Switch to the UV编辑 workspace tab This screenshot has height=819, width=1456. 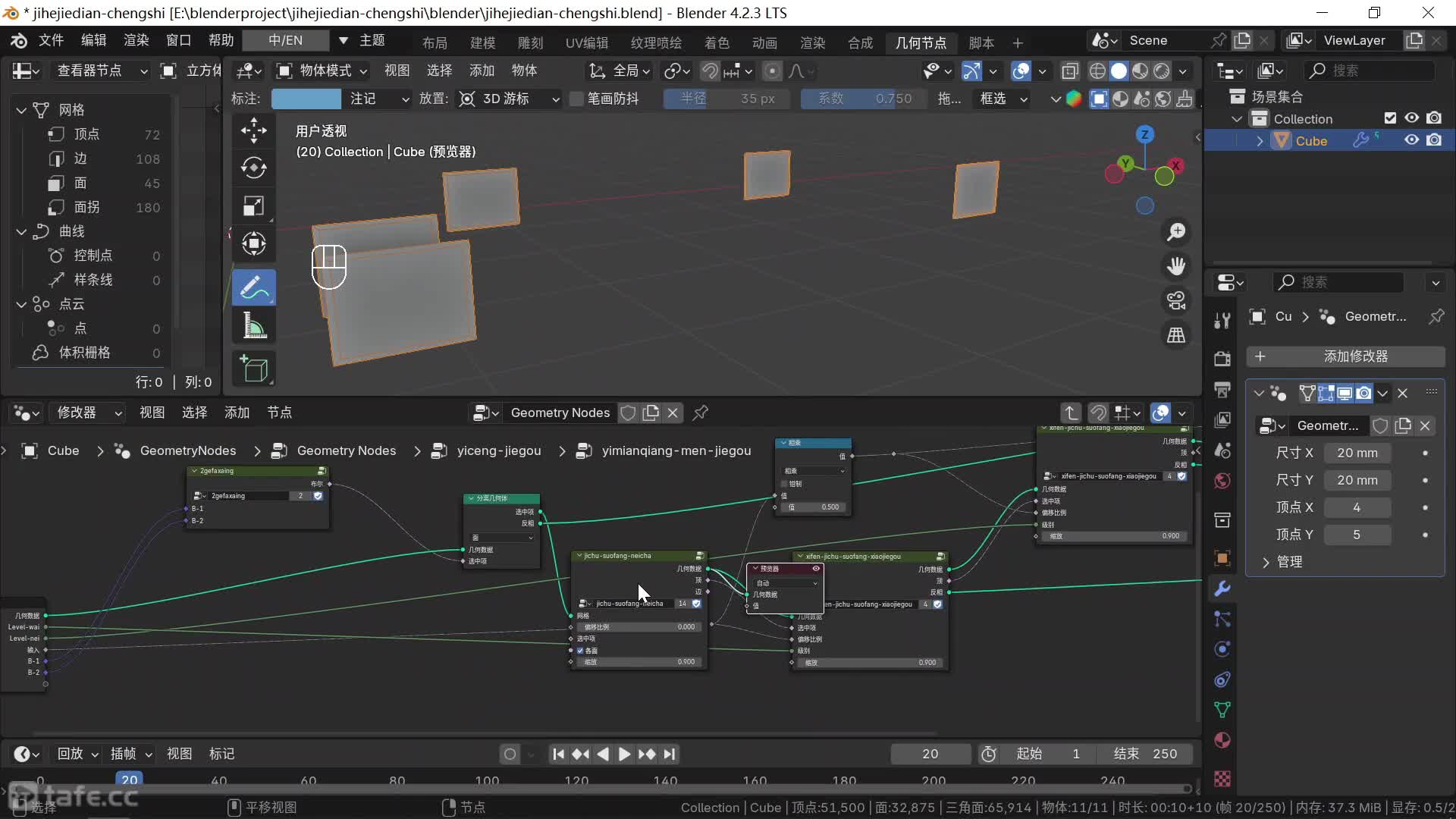(x=586, y=42)
